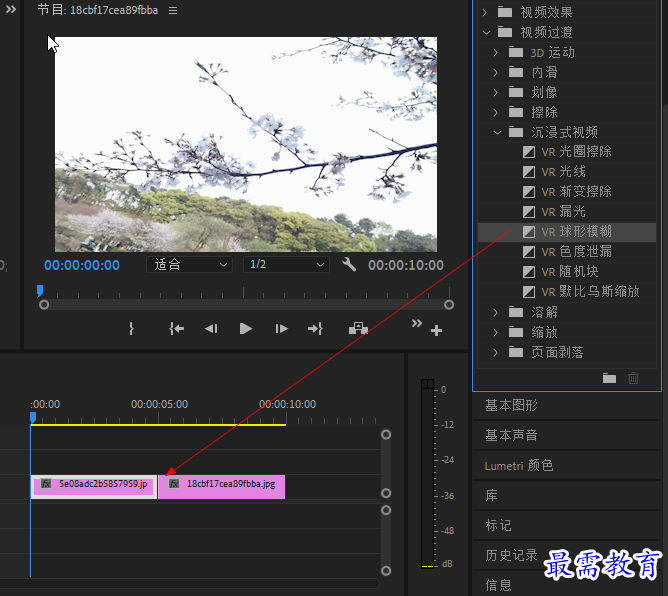Click the timeline vertical scroll top handle
Image resolution: width=668 pixels, height=596 pixels.
click(386, 435)
